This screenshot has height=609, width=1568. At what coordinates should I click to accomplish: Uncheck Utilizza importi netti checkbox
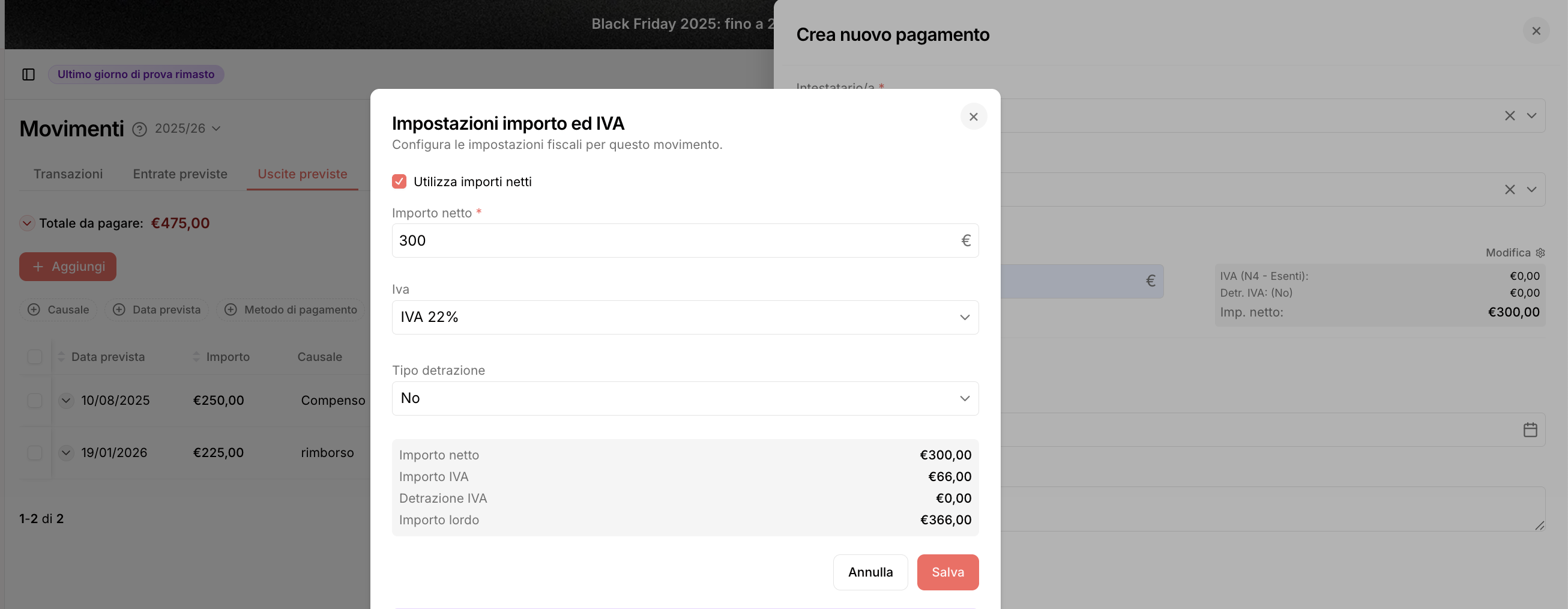(399, 181)
